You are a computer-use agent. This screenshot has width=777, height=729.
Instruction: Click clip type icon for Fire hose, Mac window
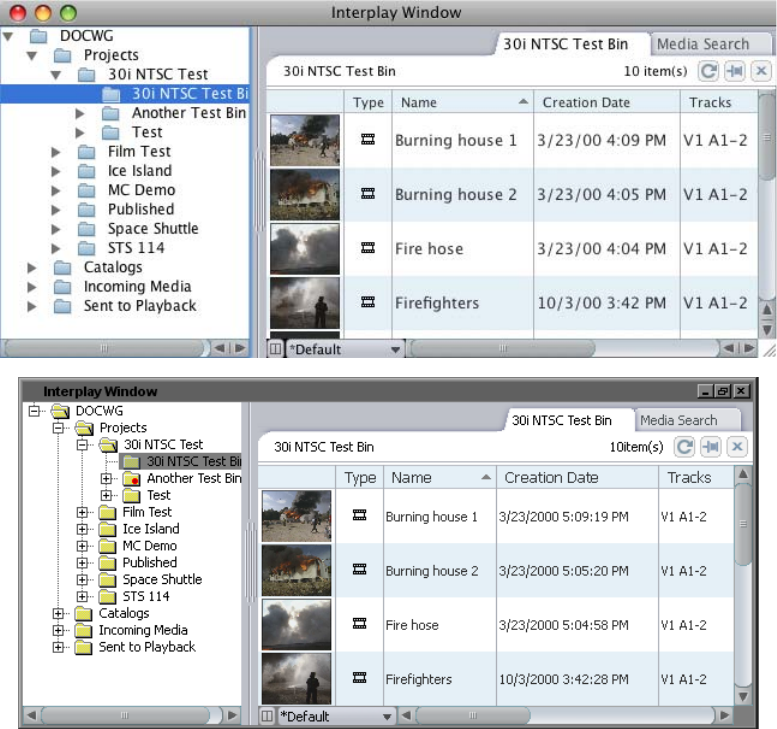tap(368, 247)
